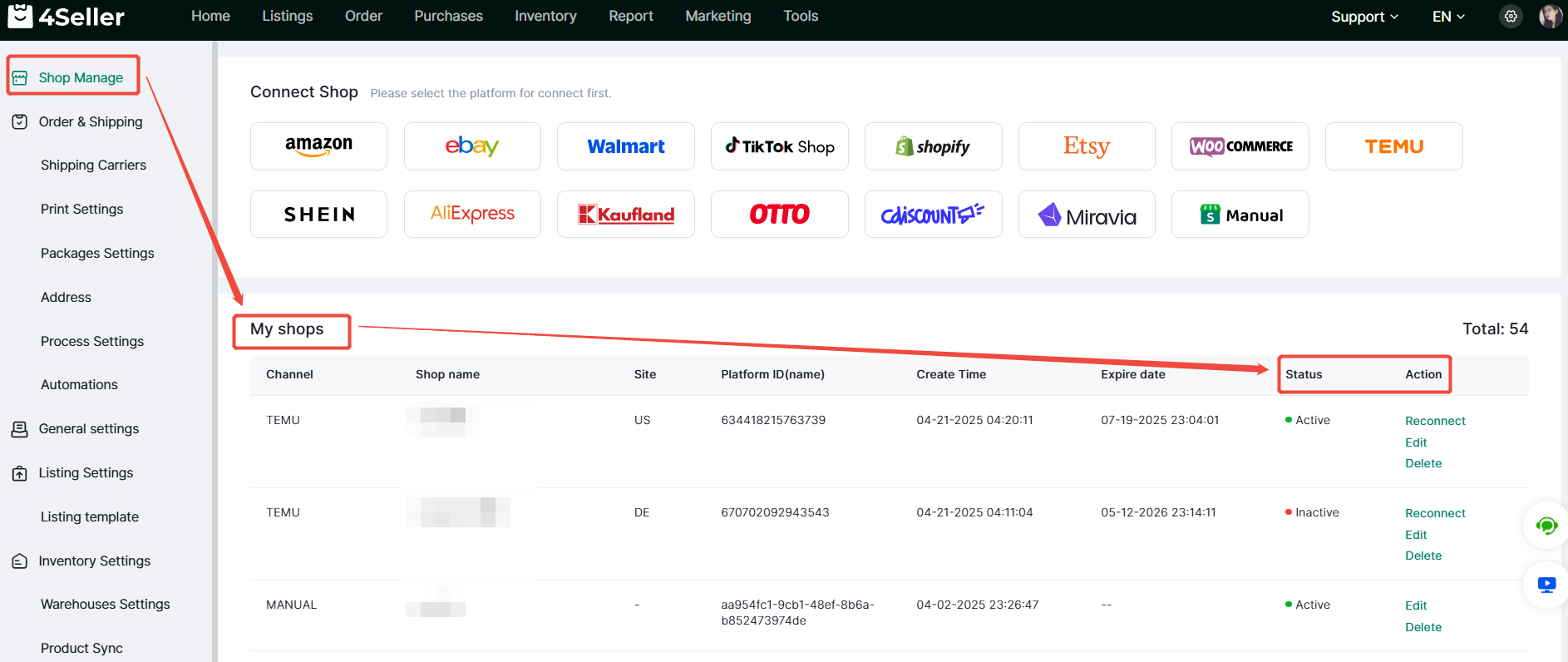The height and width of the screenshot is (662, 1568).
Task: Open Order & Shipping section
Action: click(91, 121)
